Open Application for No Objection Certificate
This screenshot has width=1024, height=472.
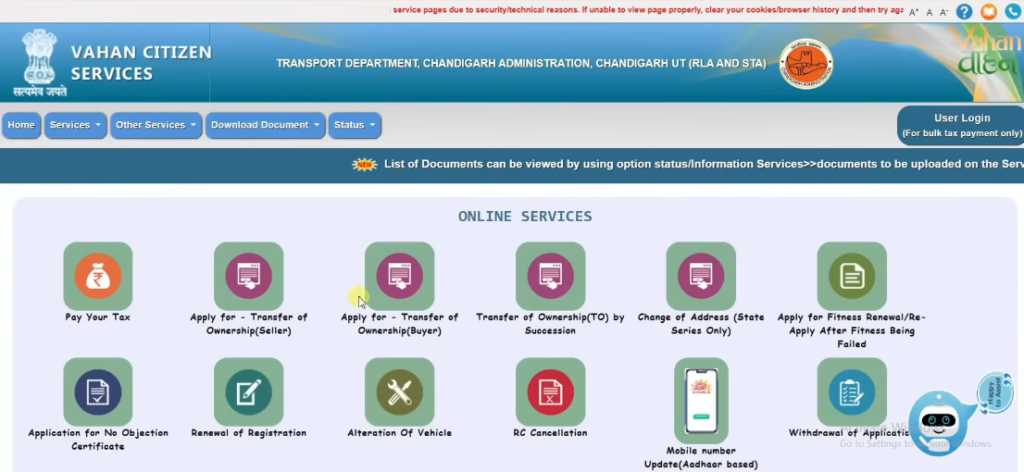click(x=98, y=392)
